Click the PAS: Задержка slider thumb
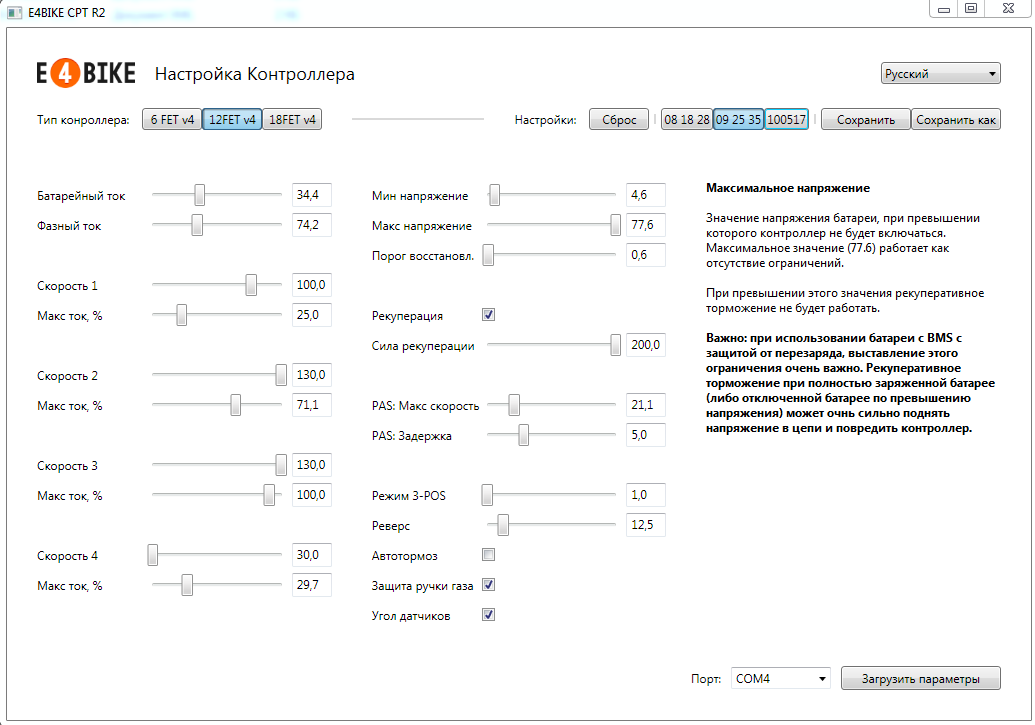Screen dimensions: 1035x725 [x=523, y=435]
